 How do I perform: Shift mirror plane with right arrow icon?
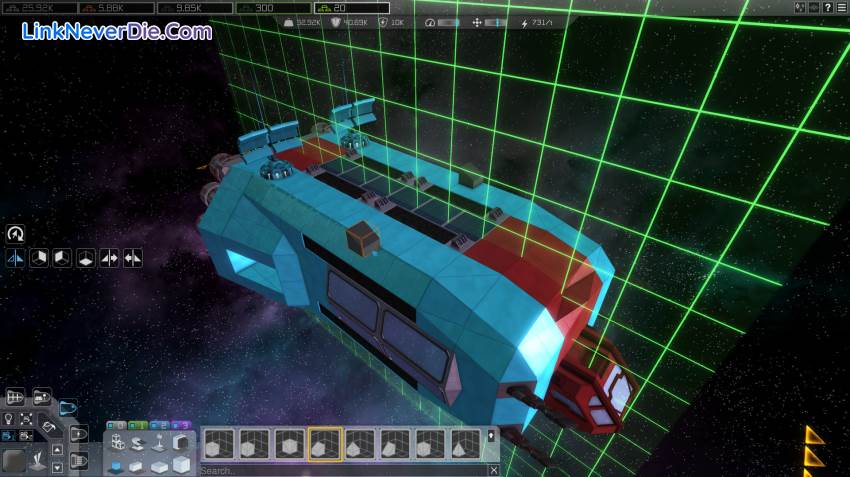(110, 258)
